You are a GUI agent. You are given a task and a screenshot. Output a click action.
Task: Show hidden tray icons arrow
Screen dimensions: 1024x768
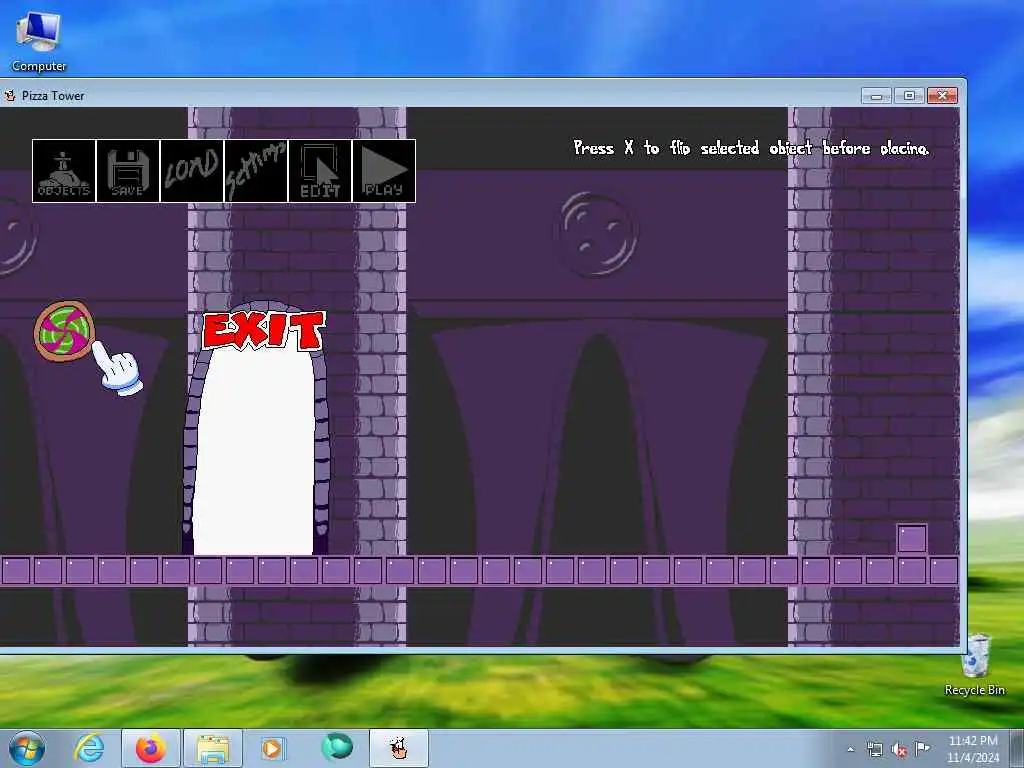coord(850,749)
